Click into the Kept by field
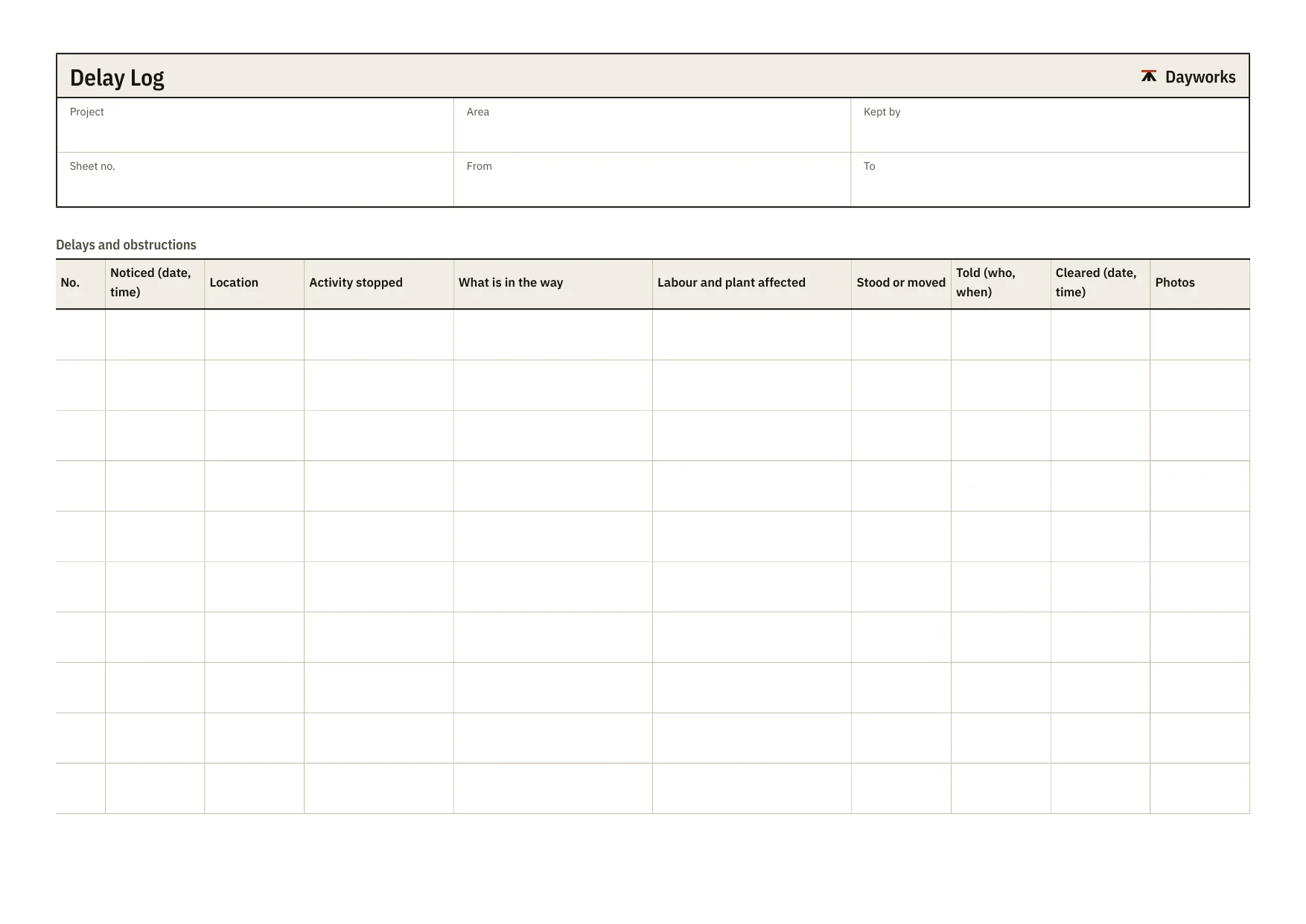This screenshot has width=1306, height=924. tap(1050, 125)
